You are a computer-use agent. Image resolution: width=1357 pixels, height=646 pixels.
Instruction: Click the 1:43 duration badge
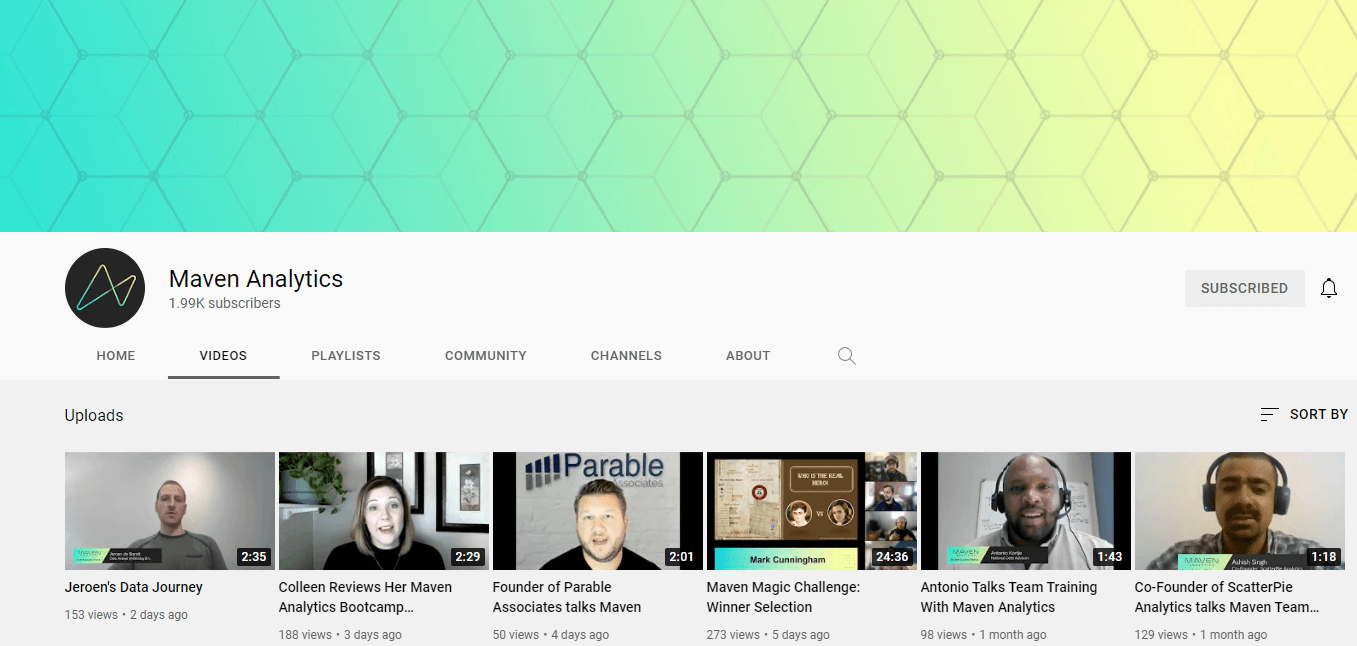pyautogui.click(x=1110, y=557)
